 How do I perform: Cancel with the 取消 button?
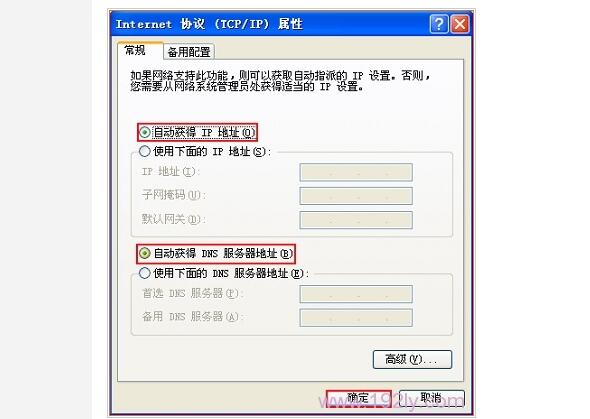[x=432, y=398]
